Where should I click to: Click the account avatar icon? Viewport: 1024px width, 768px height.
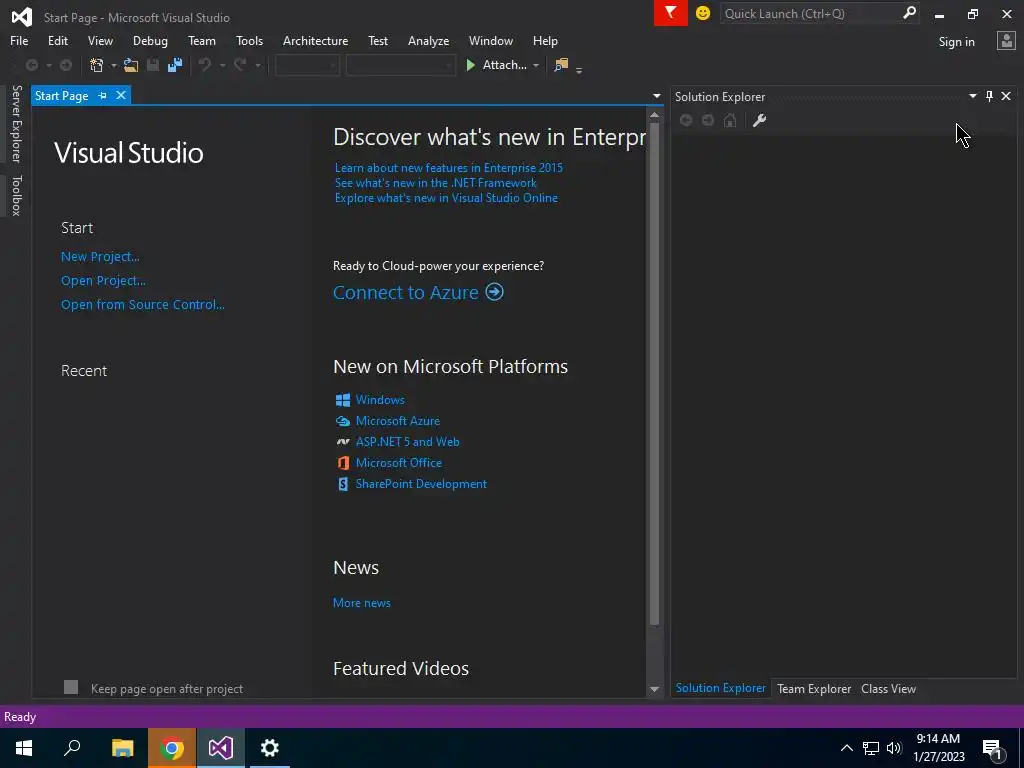pyautogui.click(x=1006, y=41)
